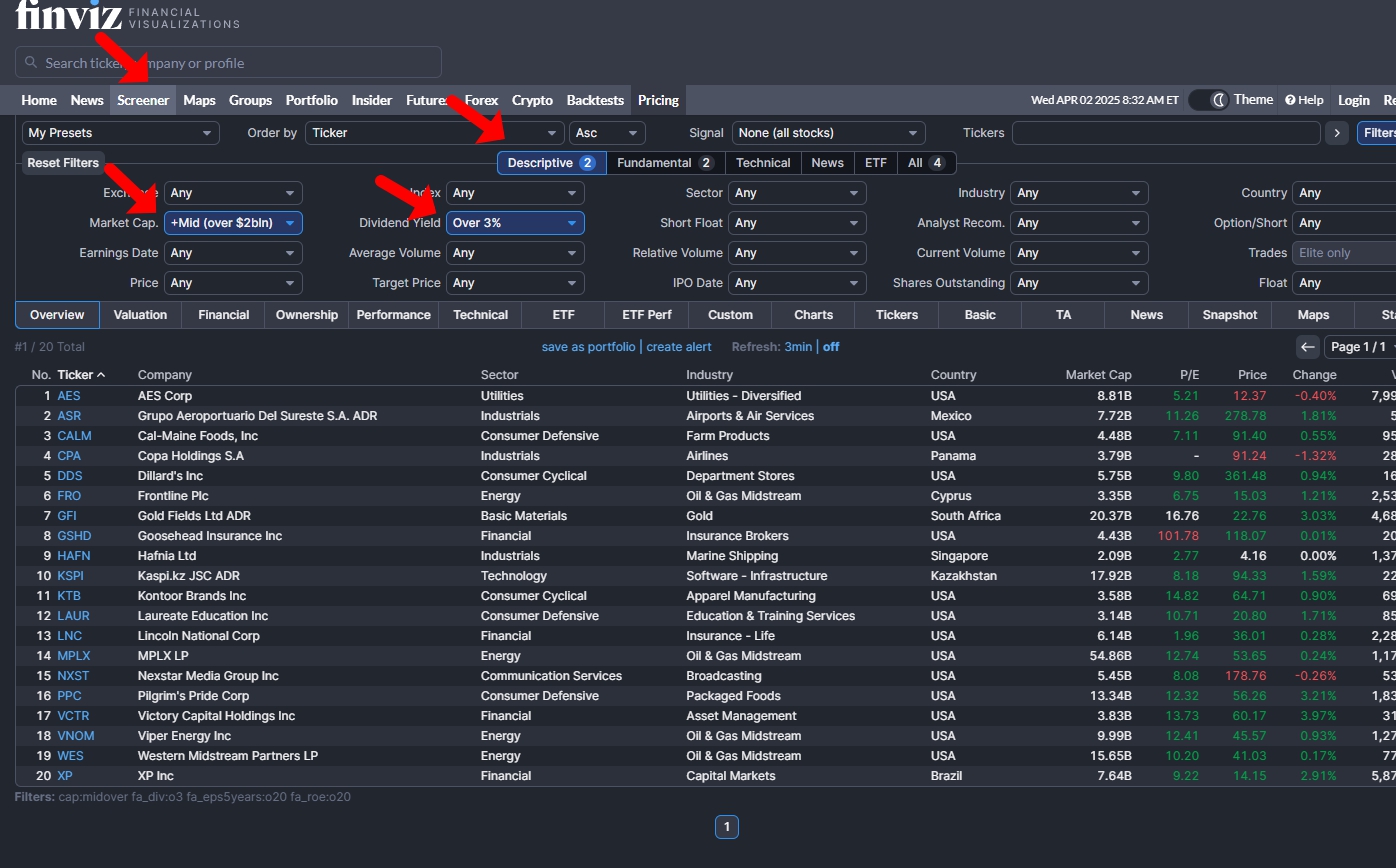Click the Finviz logo
Screen dimensions: 1396x868
tap(69, 16)
